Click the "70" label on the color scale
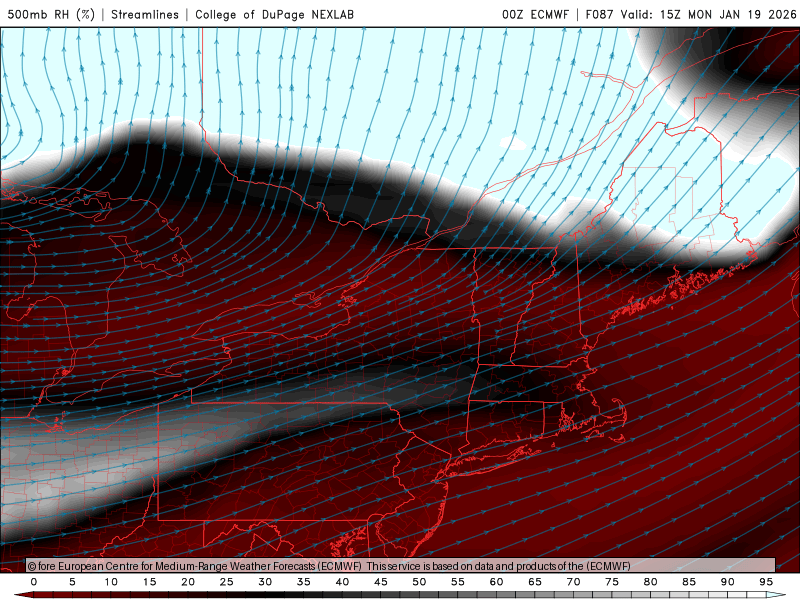 (x=573, y=582)
